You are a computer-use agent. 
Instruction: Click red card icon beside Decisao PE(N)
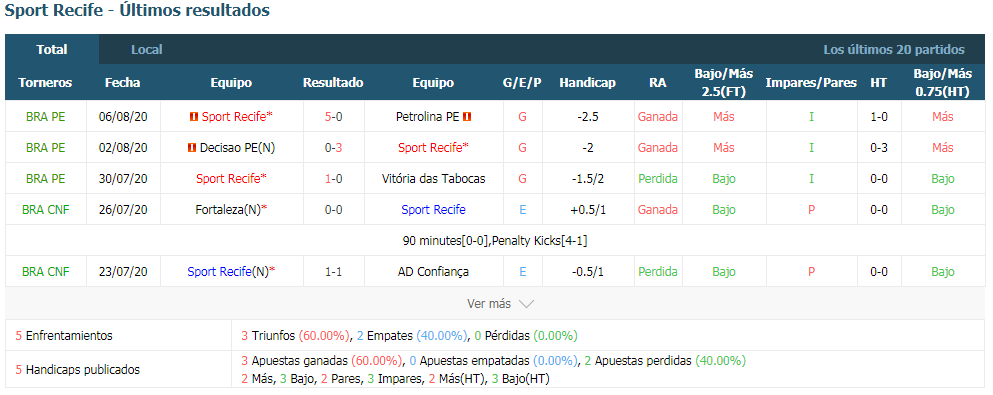(x=191, y=147)
